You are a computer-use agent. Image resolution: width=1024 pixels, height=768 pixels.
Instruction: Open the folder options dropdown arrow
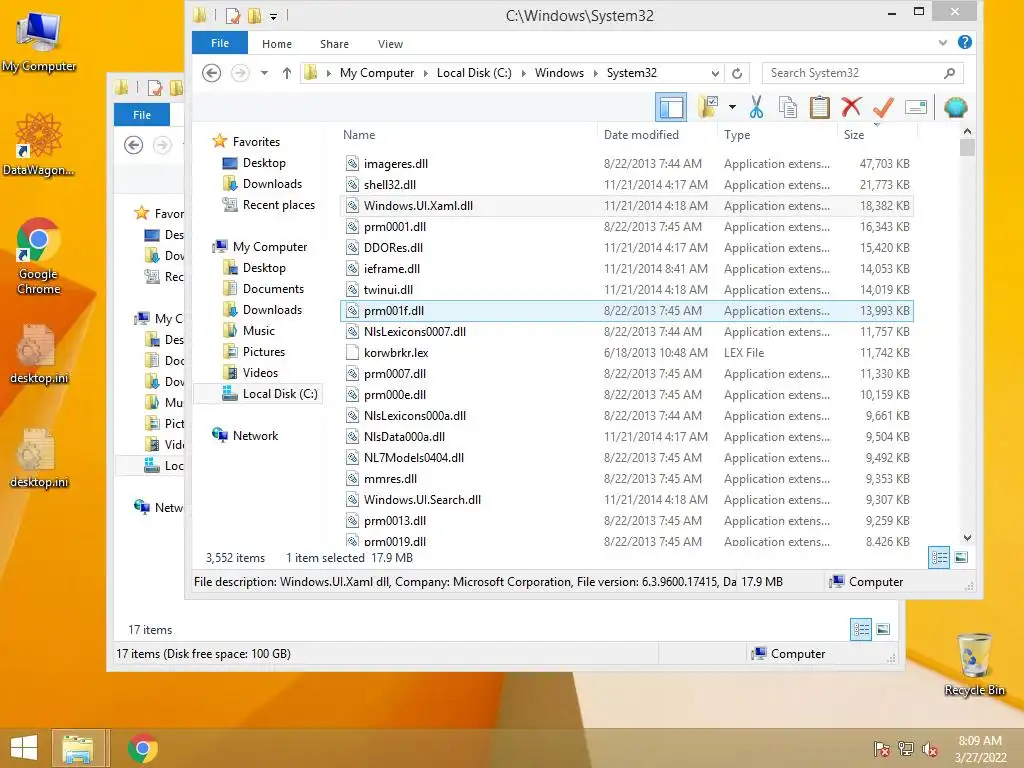point(732,107)
